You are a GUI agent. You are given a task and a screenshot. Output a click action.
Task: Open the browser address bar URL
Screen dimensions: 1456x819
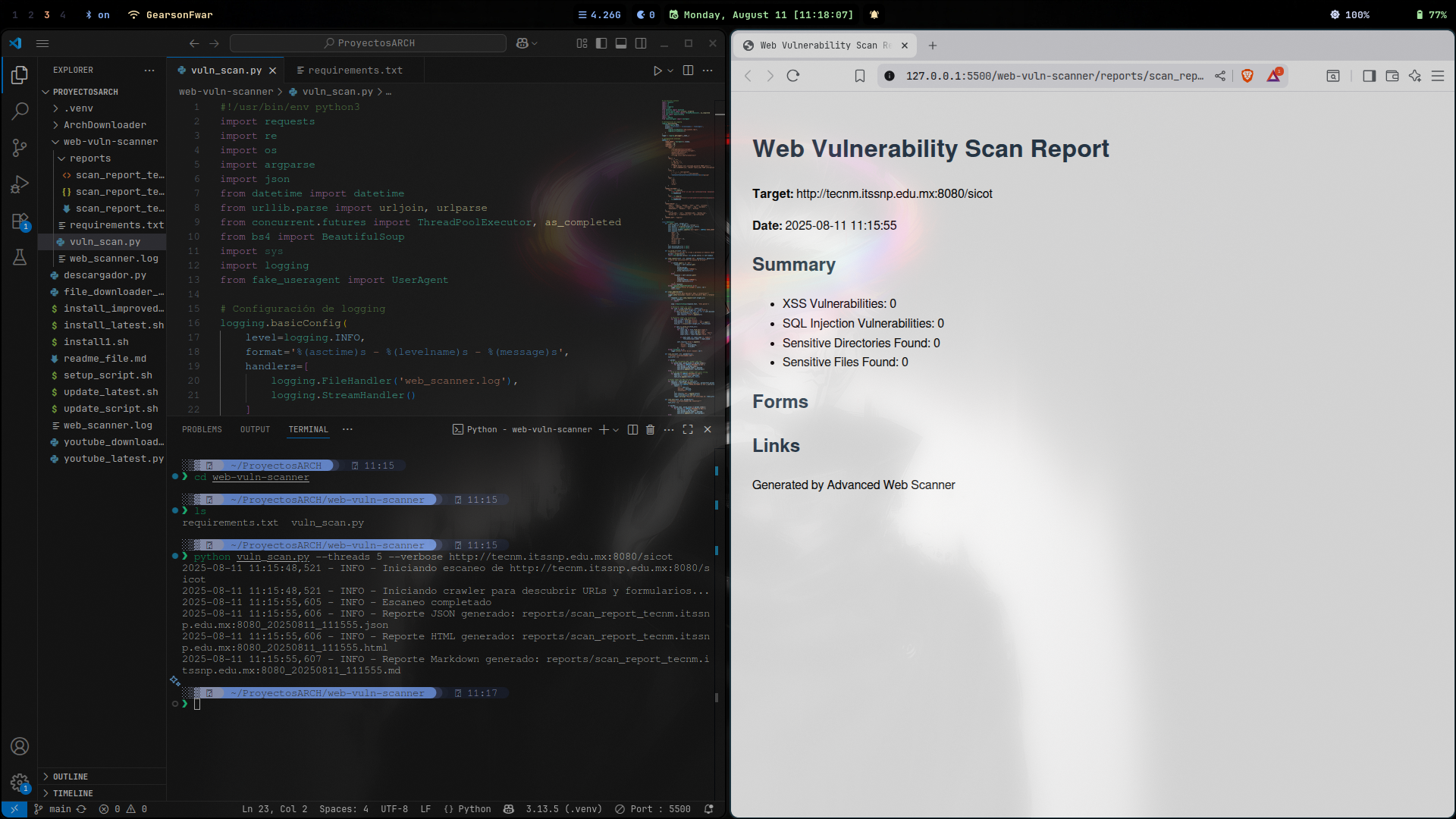(1054, 76)
